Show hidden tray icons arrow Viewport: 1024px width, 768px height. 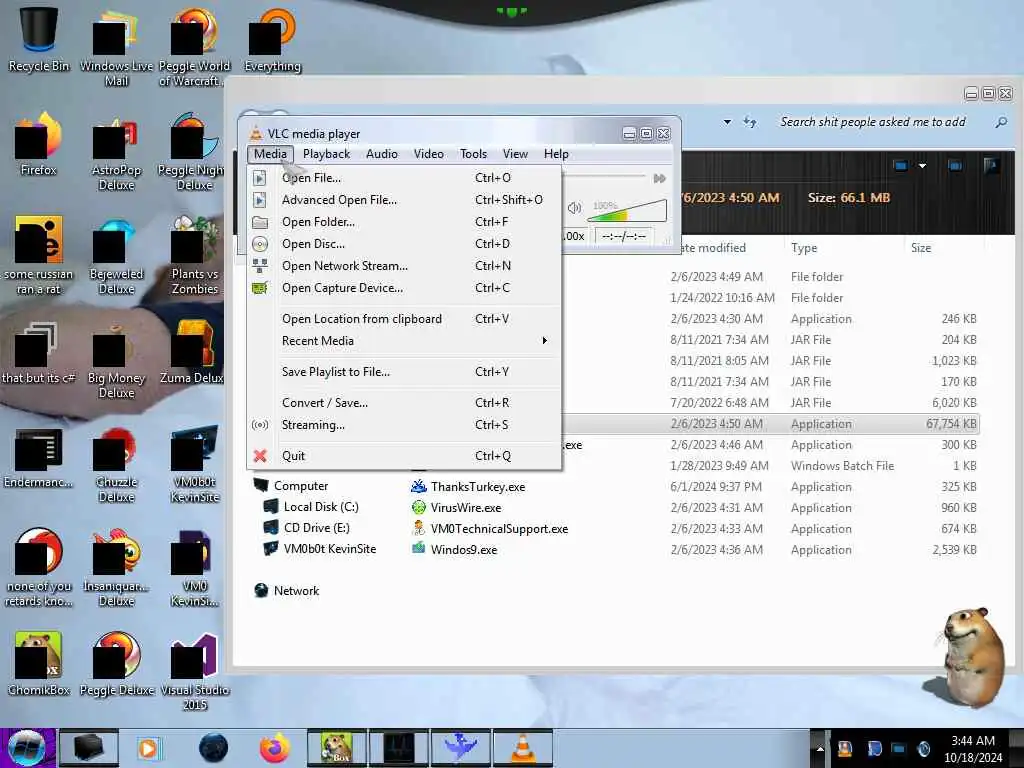click(820, 749)
